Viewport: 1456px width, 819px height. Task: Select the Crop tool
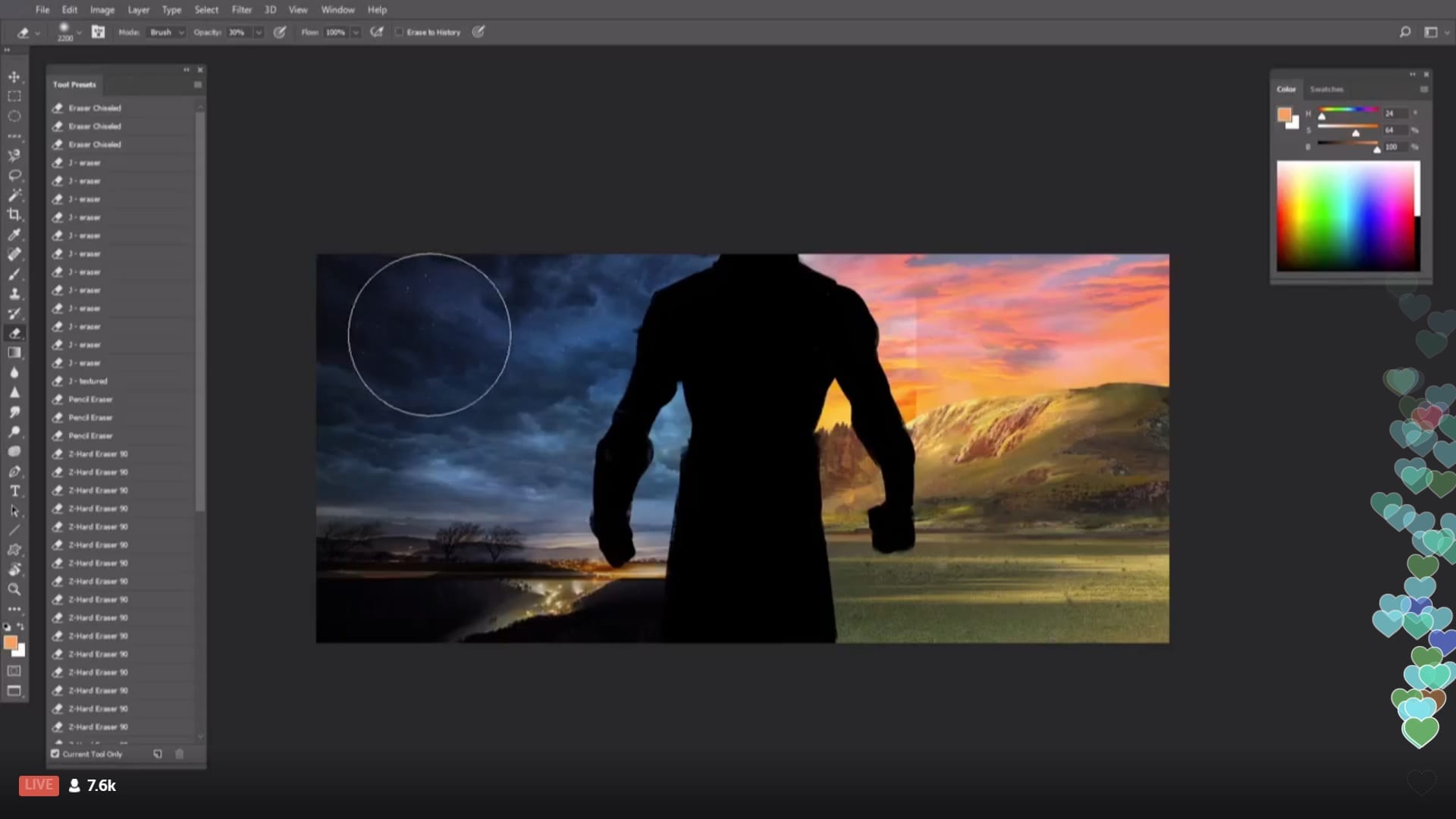[x=14, y=215]
